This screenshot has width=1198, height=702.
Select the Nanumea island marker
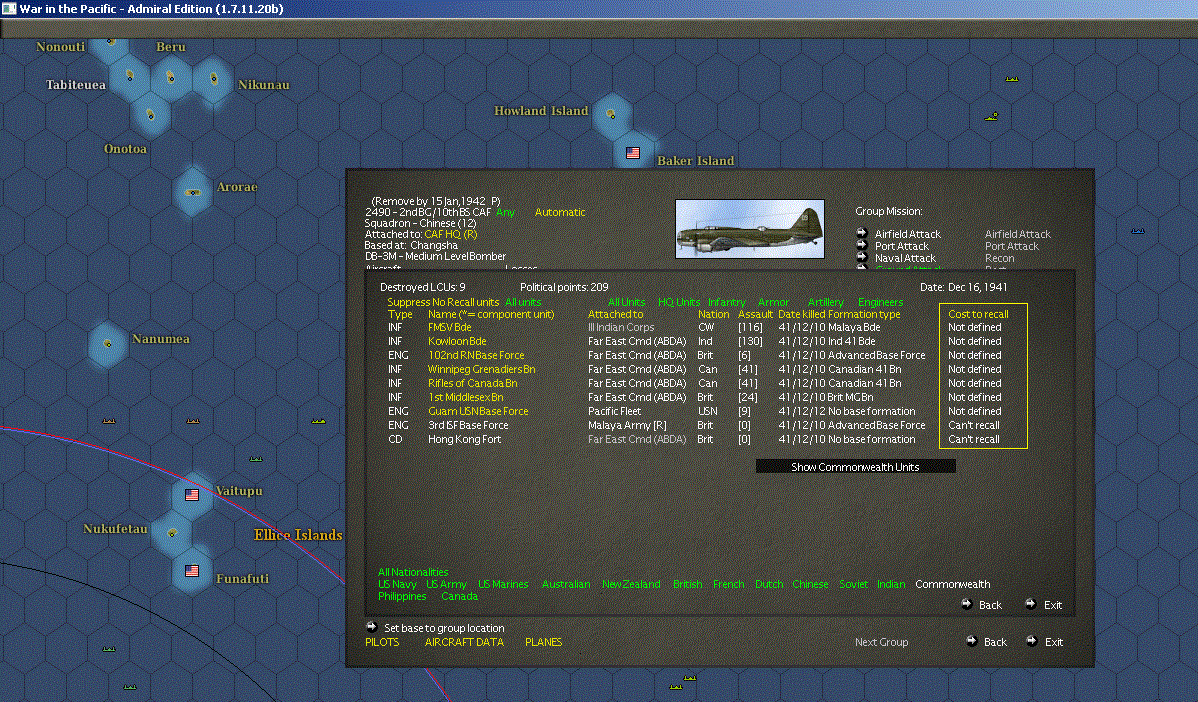[107, 344]
